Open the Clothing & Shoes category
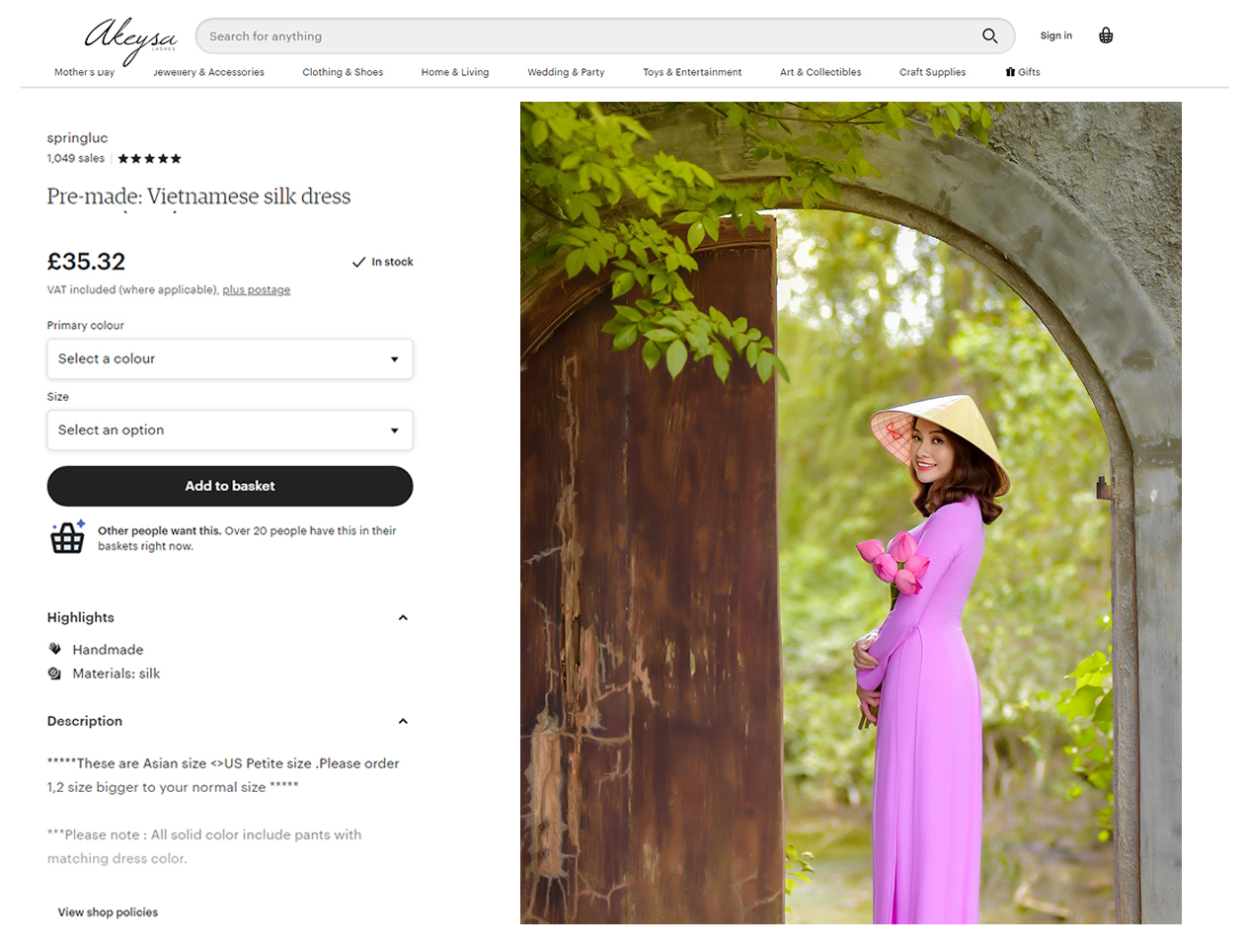1246x952 pixels. point(343,72)
